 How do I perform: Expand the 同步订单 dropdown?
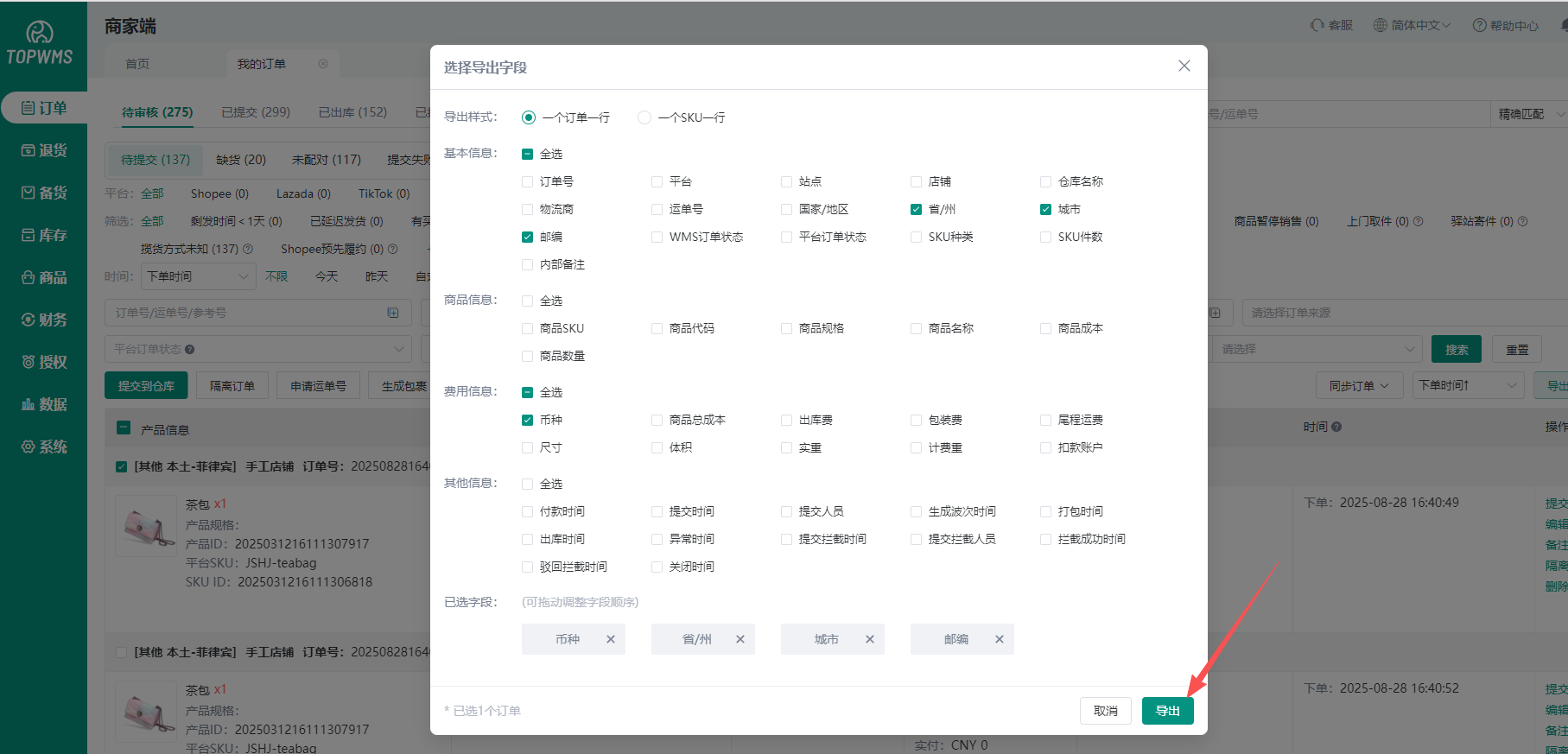[1358, 386]
